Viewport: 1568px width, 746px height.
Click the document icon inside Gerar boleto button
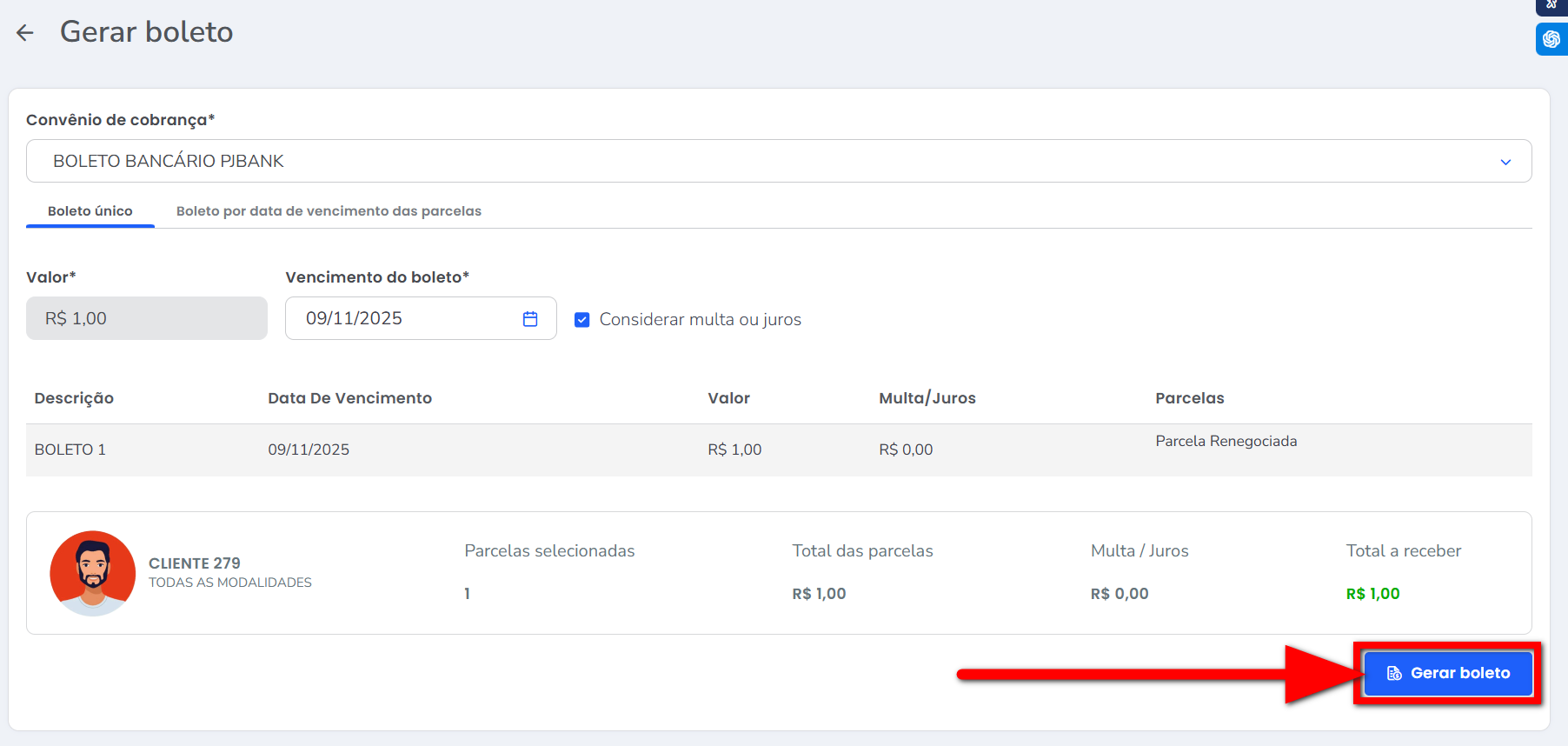tap(1394, 674)
